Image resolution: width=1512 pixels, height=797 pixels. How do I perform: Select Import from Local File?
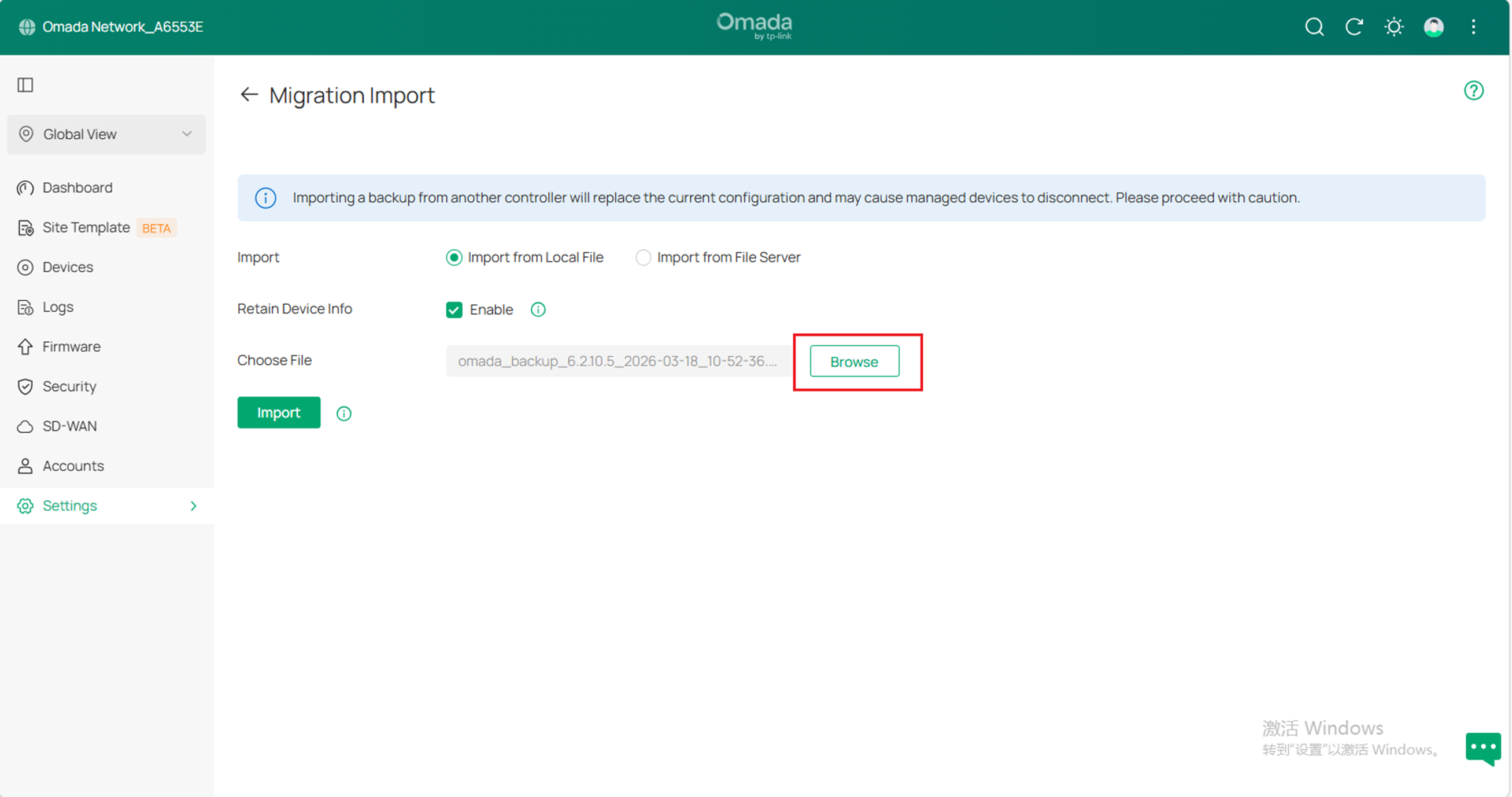[x=454, y=257]
